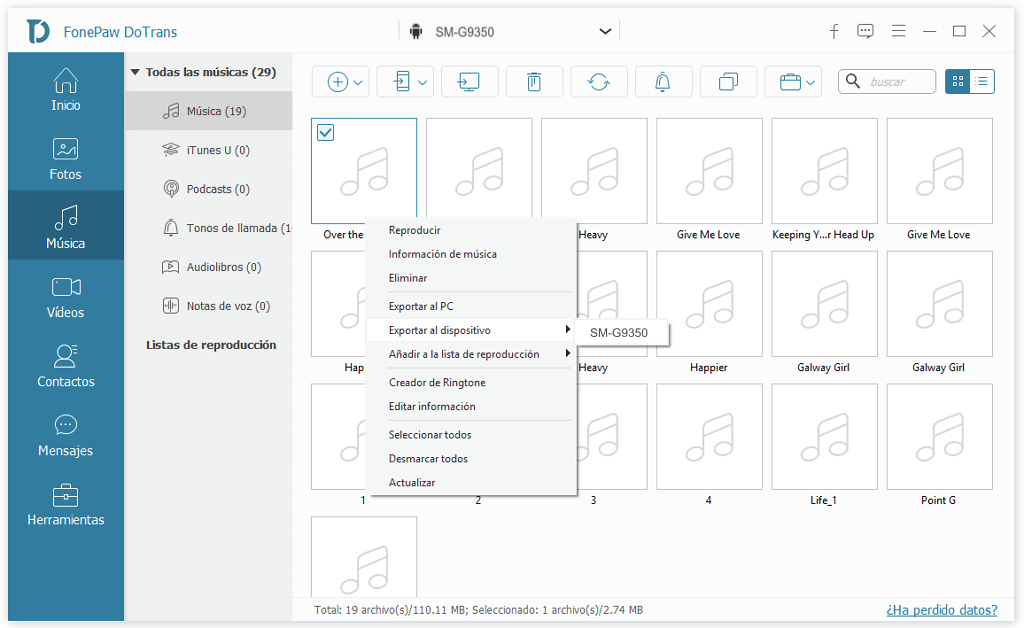Expand the Exportar al dispositivo submenu arrow
This screenshot has width=1024, height=628.
[568, 330]
